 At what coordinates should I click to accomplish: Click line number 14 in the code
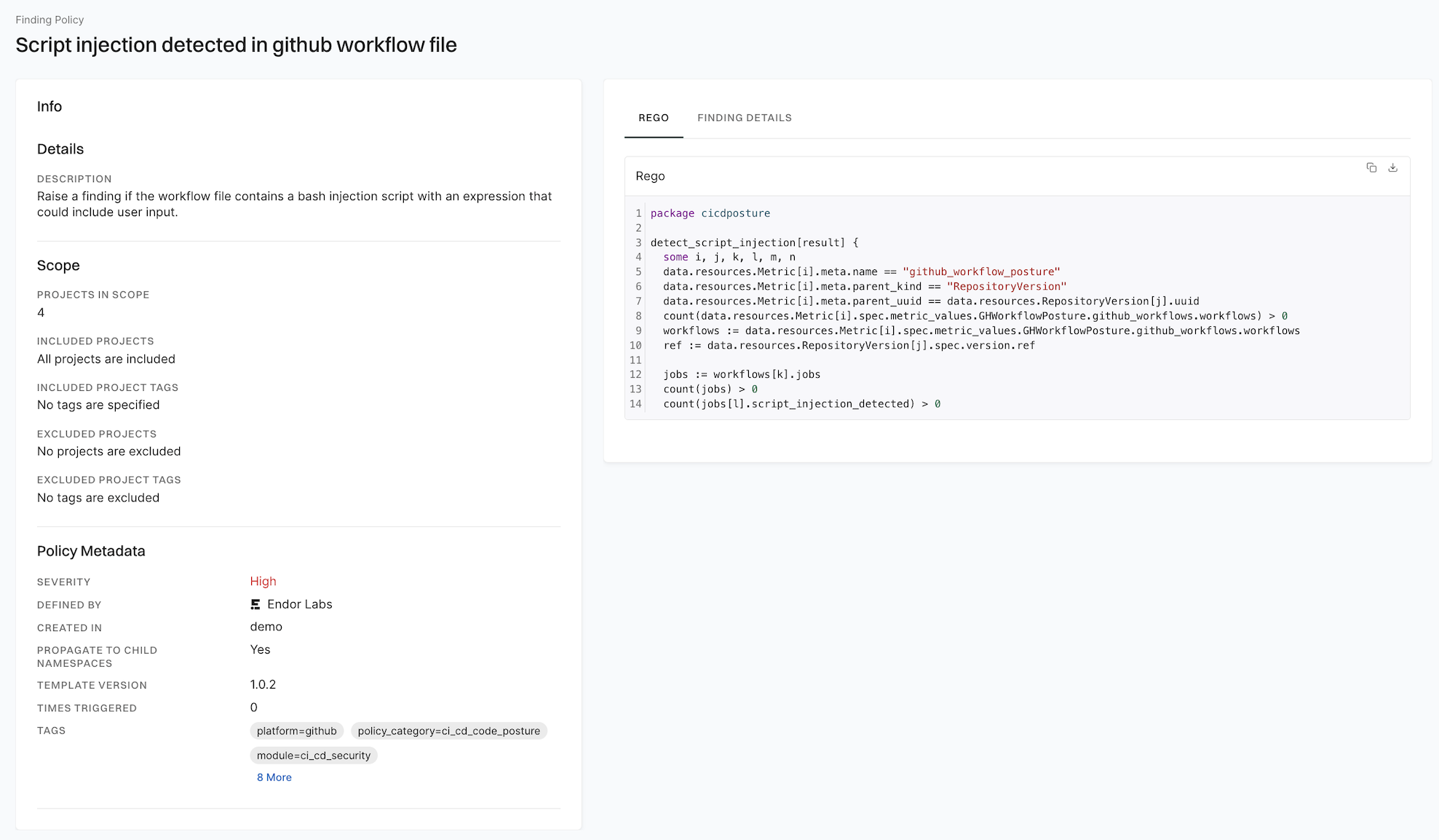point(635,403)
